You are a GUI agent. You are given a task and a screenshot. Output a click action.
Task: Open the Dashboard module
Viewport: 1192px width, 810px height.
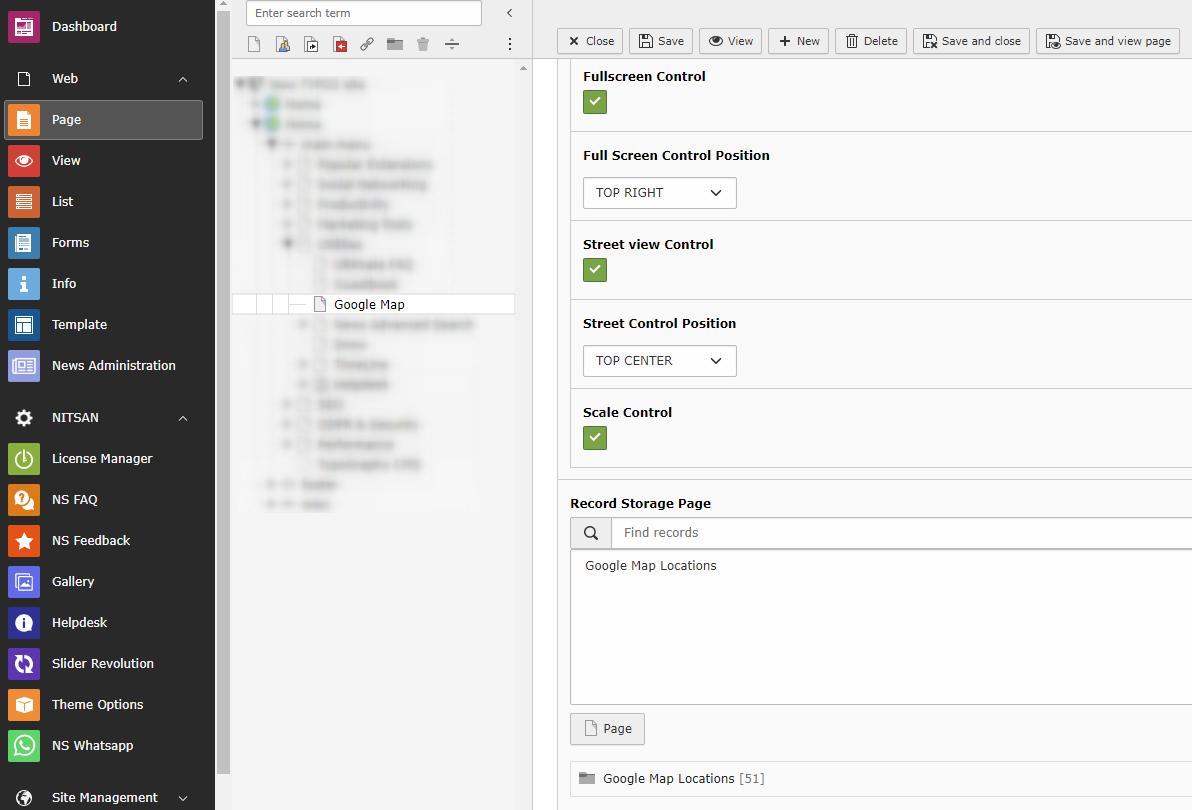click(103, 27)
